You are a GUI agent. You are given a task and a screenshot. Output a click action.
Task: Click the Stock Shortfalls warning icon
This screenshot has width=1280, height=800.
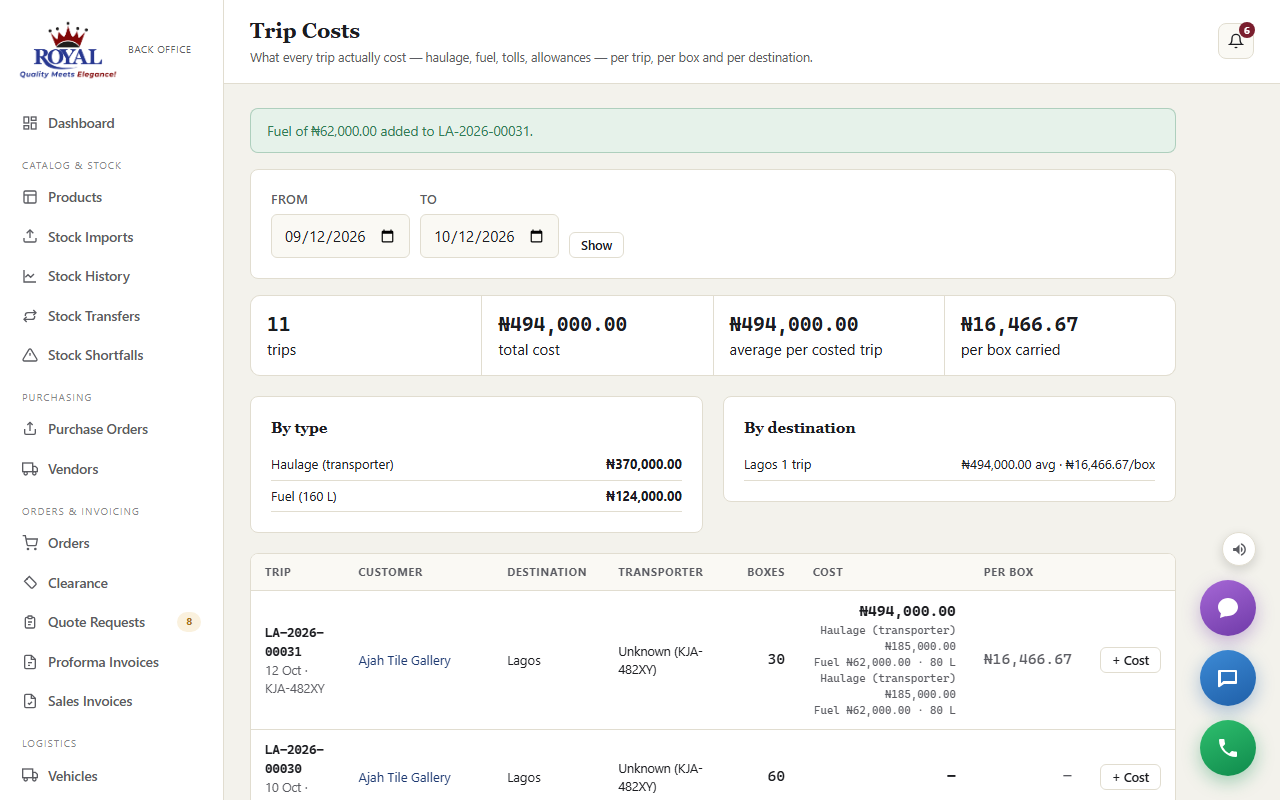coord(30,355)
